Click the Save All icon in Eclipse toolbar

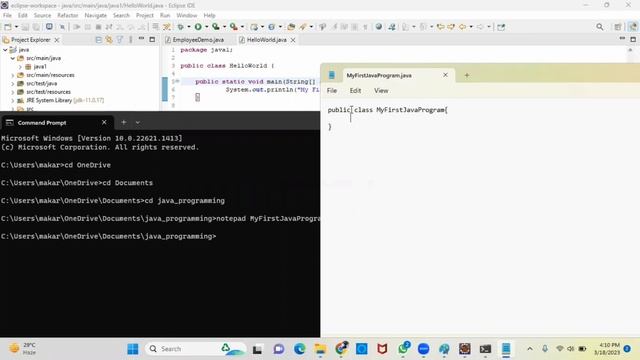click(x=36, y=27)
